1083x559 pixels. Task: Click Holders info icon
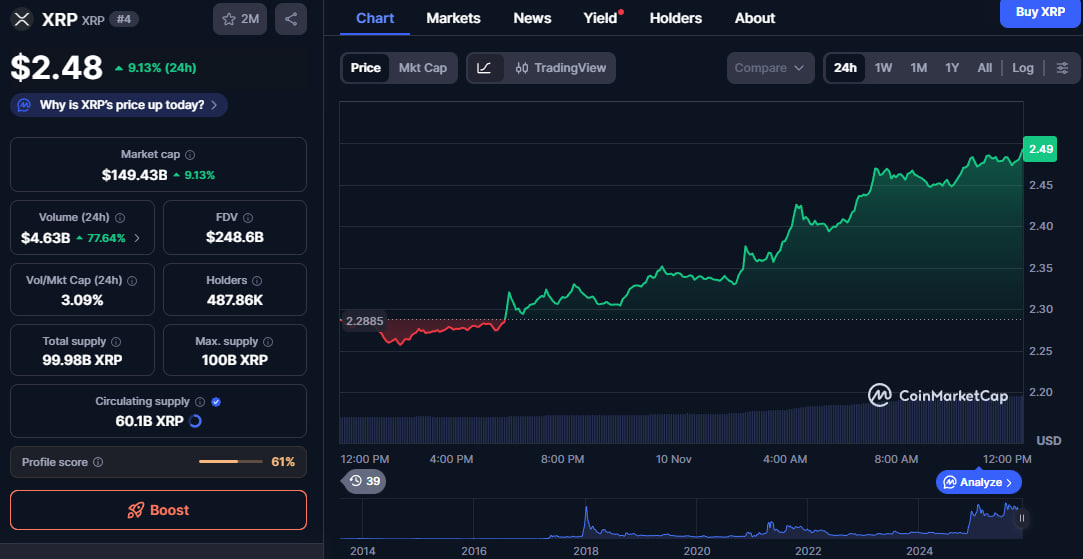tap(257, 281)
